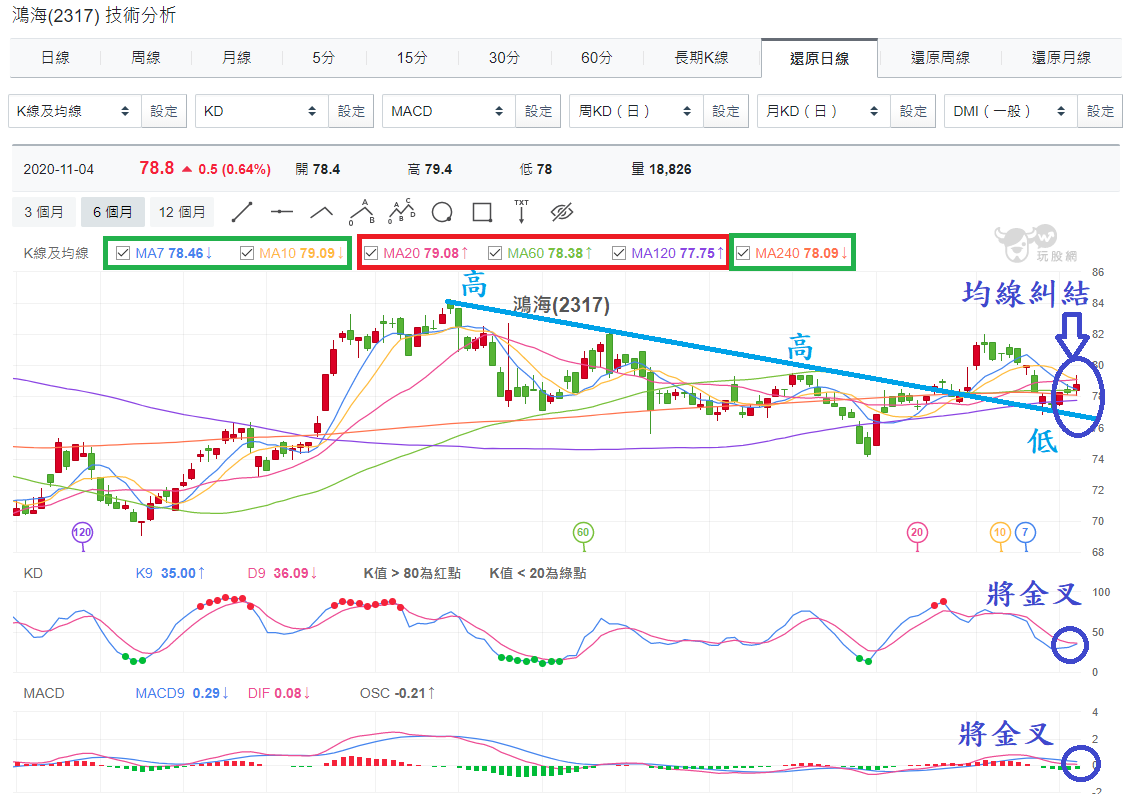Switch to the 月線 tab
The image size is (1126, 794).
(x=236, y=57)
